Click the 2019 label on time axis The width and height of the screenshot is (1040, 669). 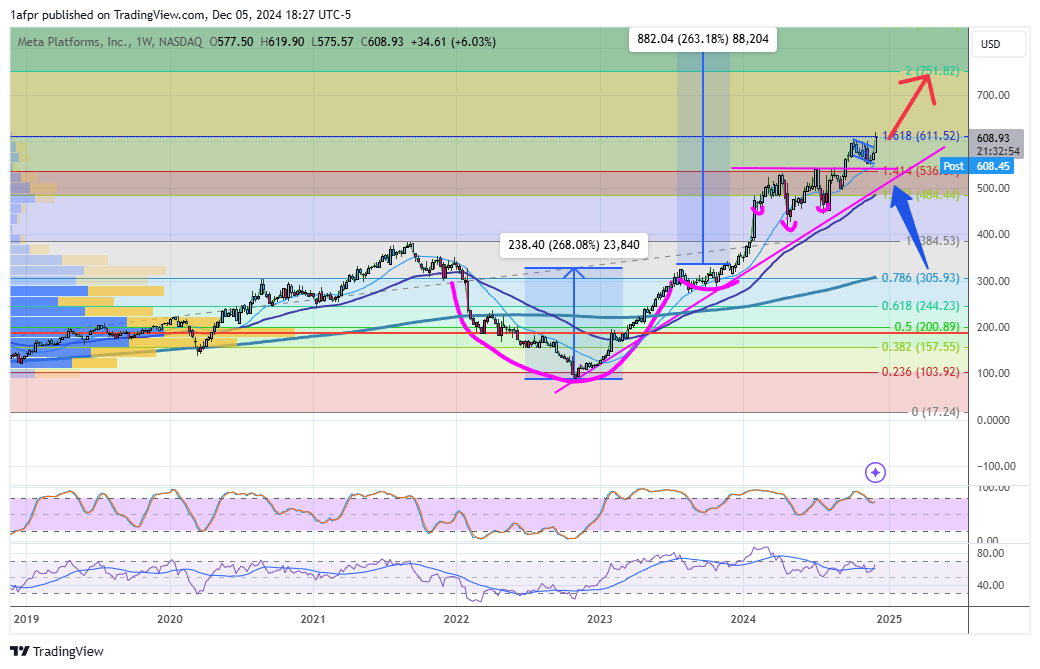[x=26, y=619]
